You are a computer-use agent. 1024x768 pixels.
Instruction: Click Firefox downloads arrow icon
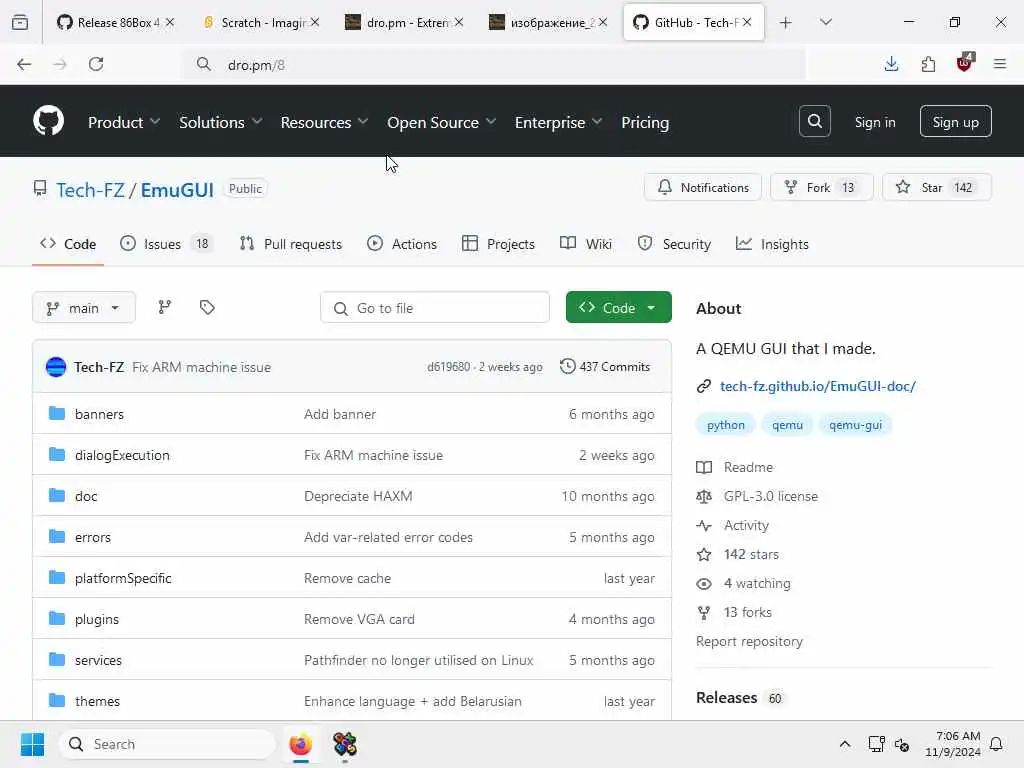pyautogui.click(x=891, y=64)
